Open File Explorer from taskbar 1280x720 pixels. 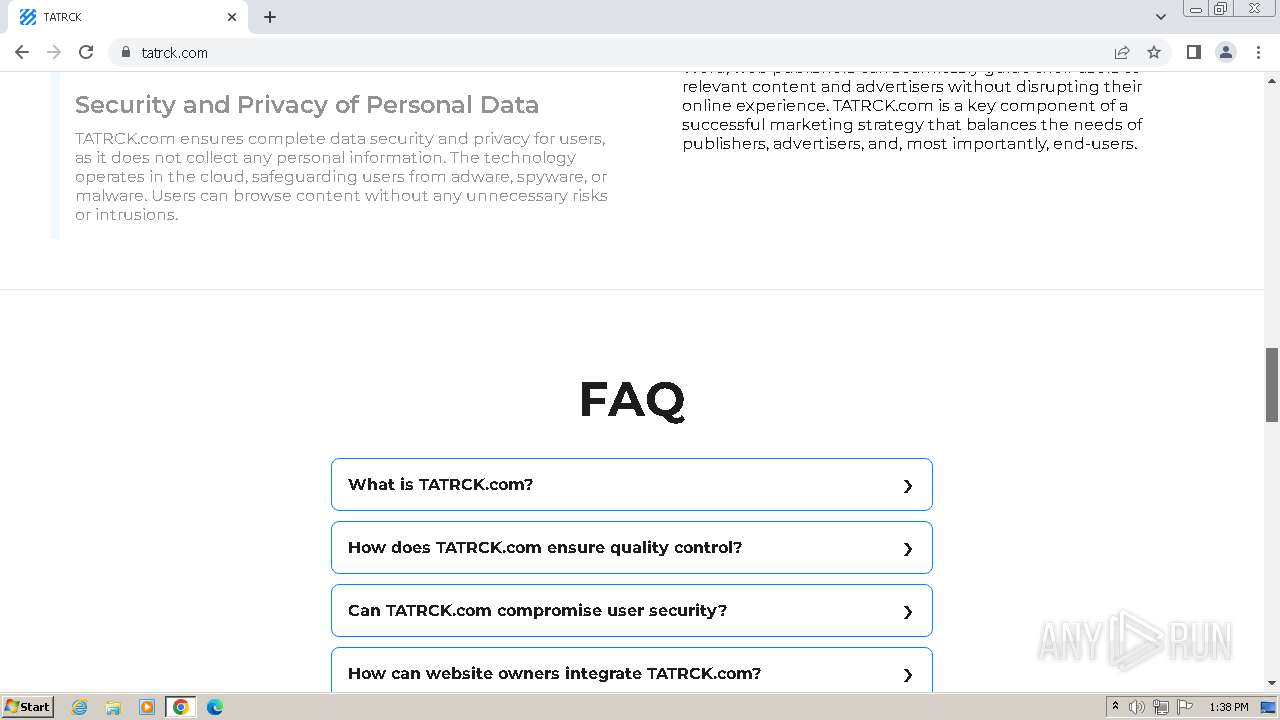(113, 707)
